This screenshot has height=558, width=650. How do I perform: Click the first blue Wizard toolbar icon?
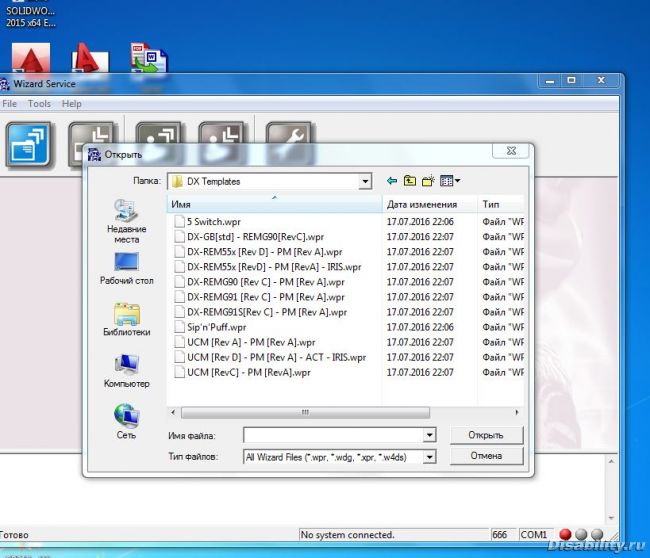click(29, 145)
